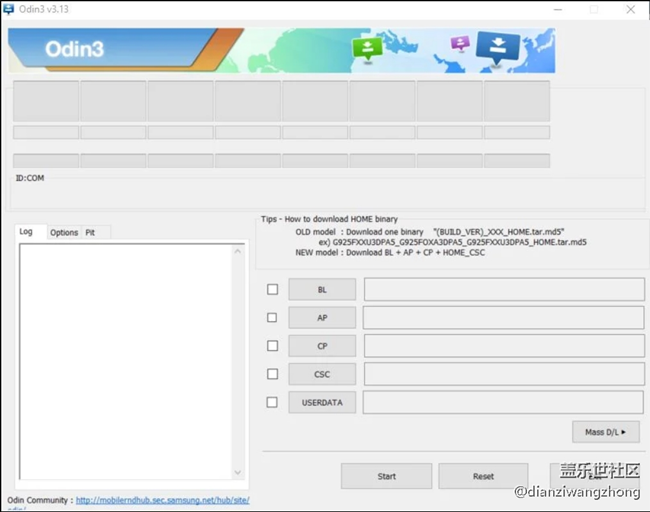Open the mobilerndhub Odin Community link

[162, 500]
